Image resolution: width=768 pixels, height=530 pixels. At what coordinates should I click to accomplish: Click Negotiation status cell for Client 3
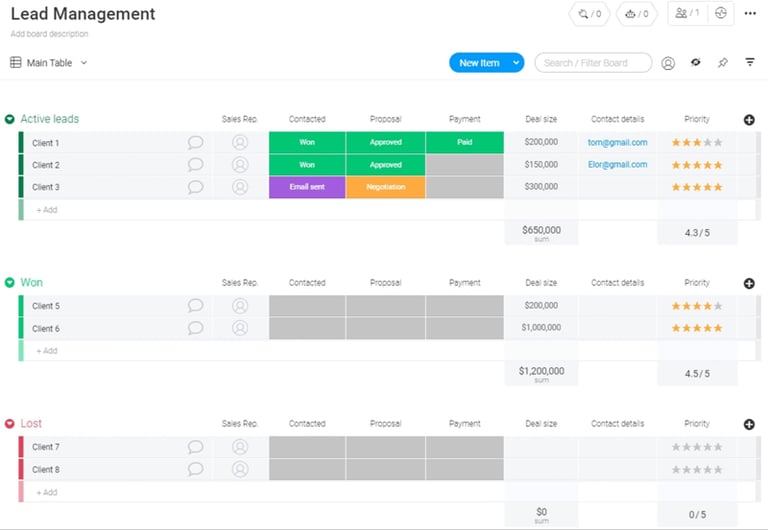click(x=385, y=187)
